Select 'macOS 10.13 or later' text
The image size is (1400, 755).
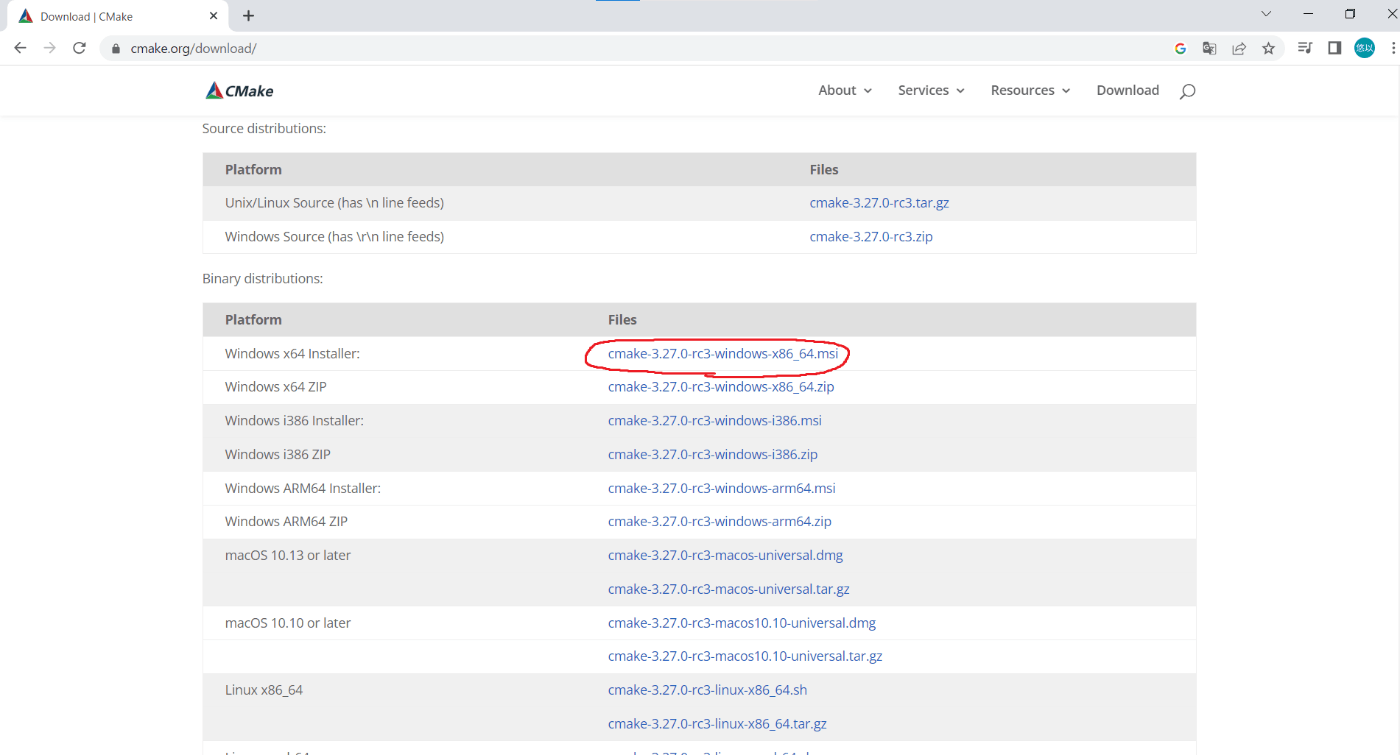[288, 555]
